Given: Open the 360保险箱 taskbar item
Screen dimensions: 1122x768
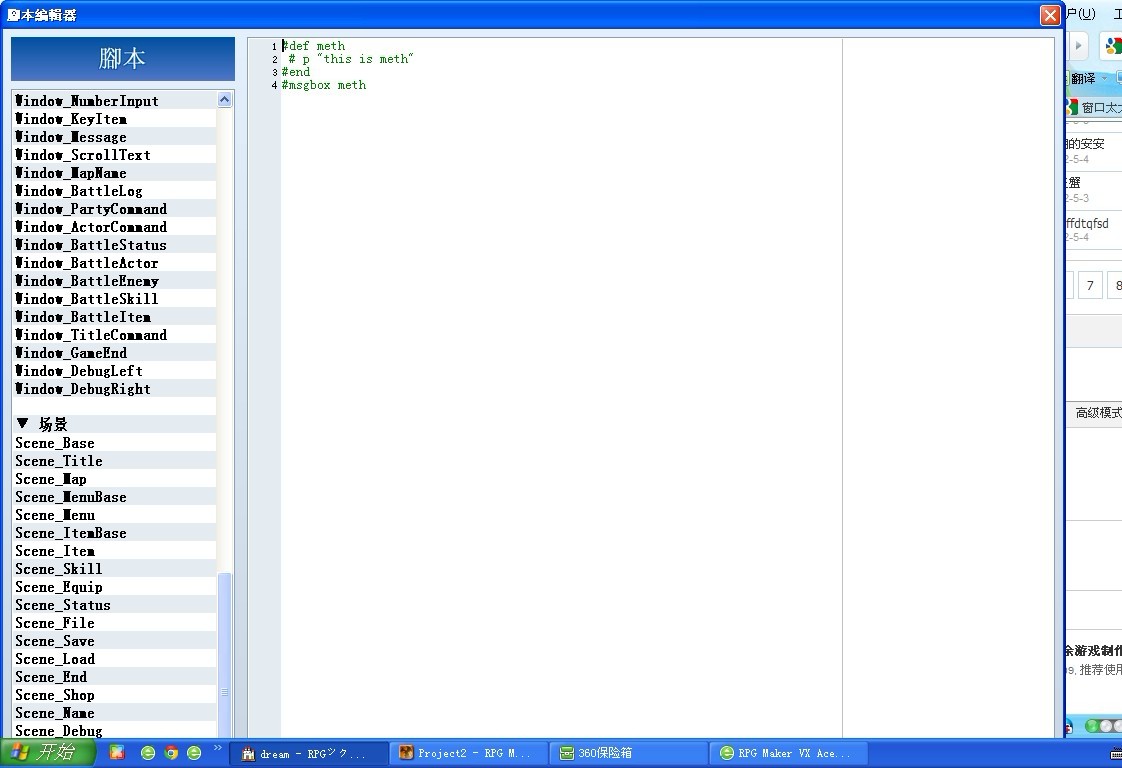Looking at the screenshot, I should click(x=629, y=754).
